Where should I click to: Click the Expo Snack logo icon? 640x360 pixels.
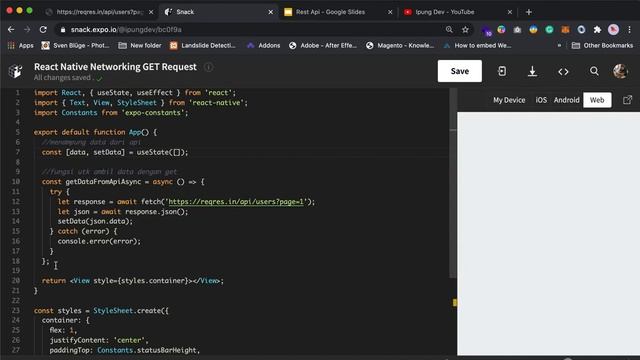coord(16,71)
